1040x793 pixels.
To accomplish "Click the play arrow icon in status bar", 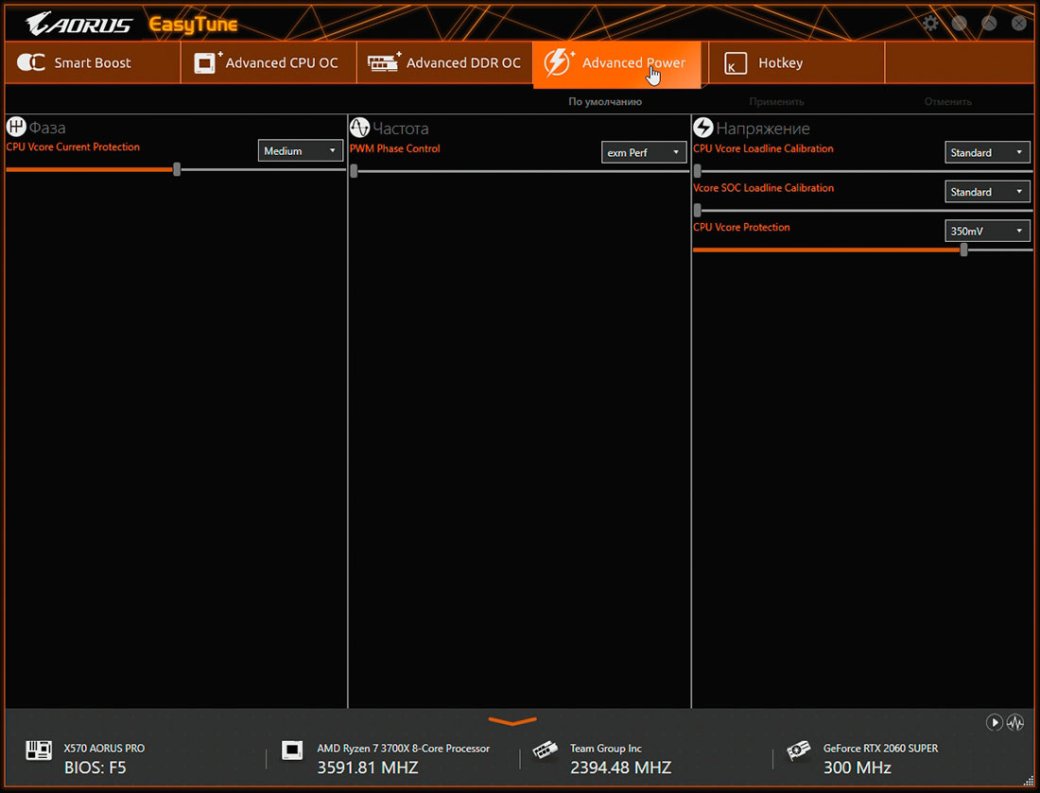I will pos(994,722).
